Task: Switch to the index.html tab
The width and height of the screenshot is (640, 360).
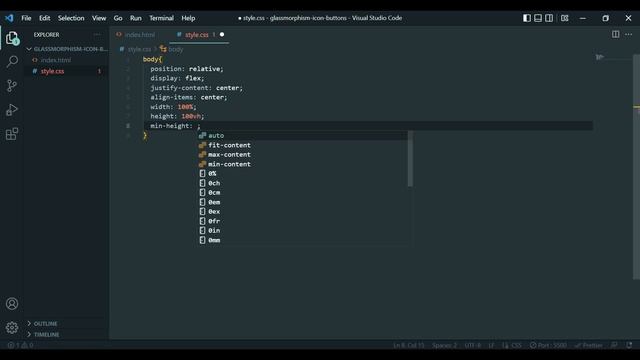Action: point(139,35)
